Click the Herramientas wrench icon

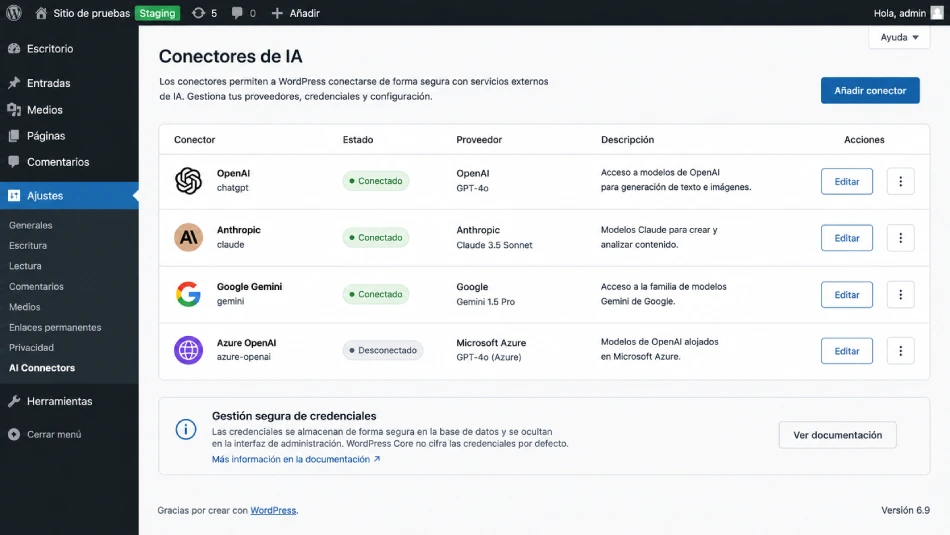(14, 401)
